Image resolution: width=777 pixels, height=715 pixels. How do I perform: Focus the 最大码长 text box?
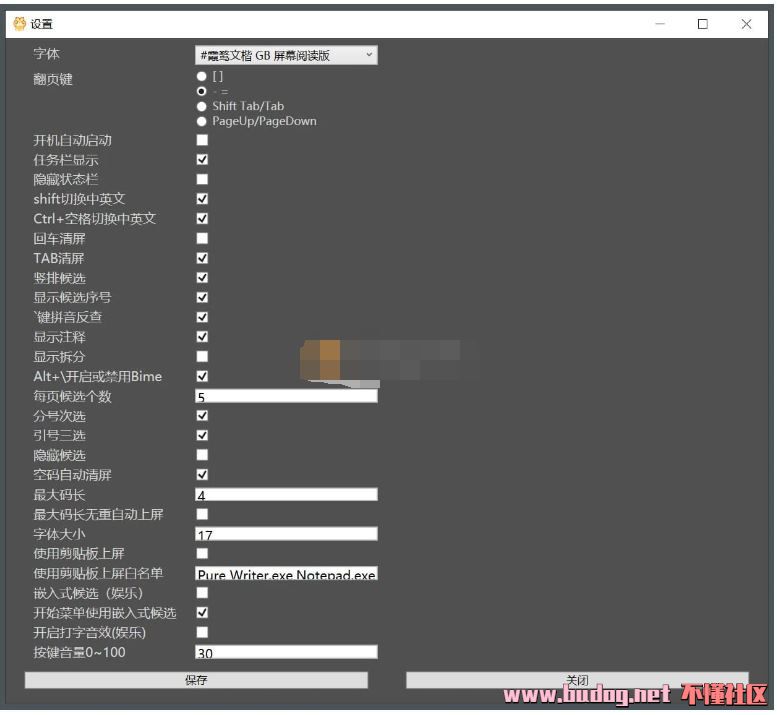click(x=286, y=494)
